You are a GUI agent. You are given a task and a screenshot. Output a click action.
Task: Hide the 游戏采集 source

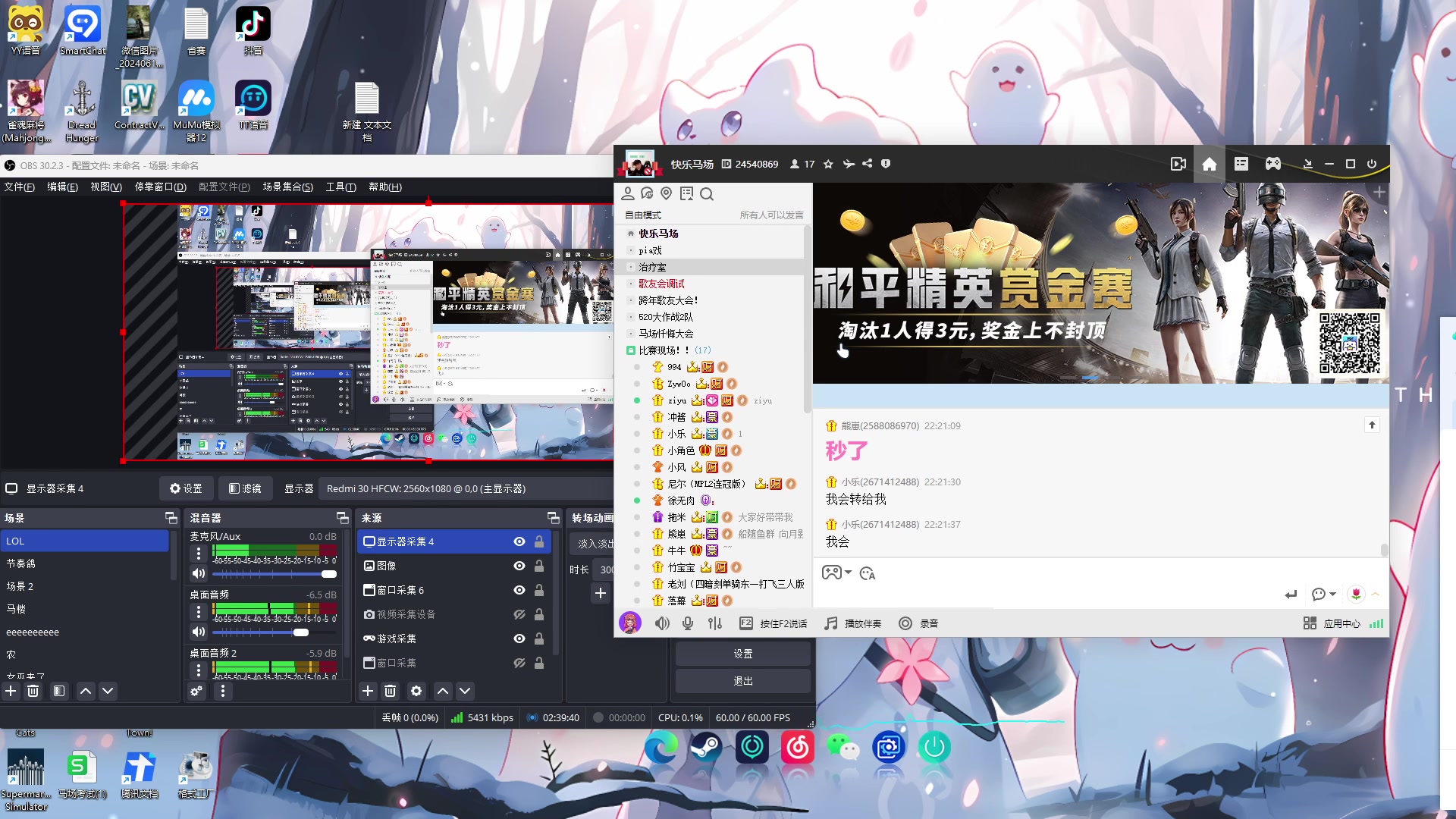tap(519, 639)
